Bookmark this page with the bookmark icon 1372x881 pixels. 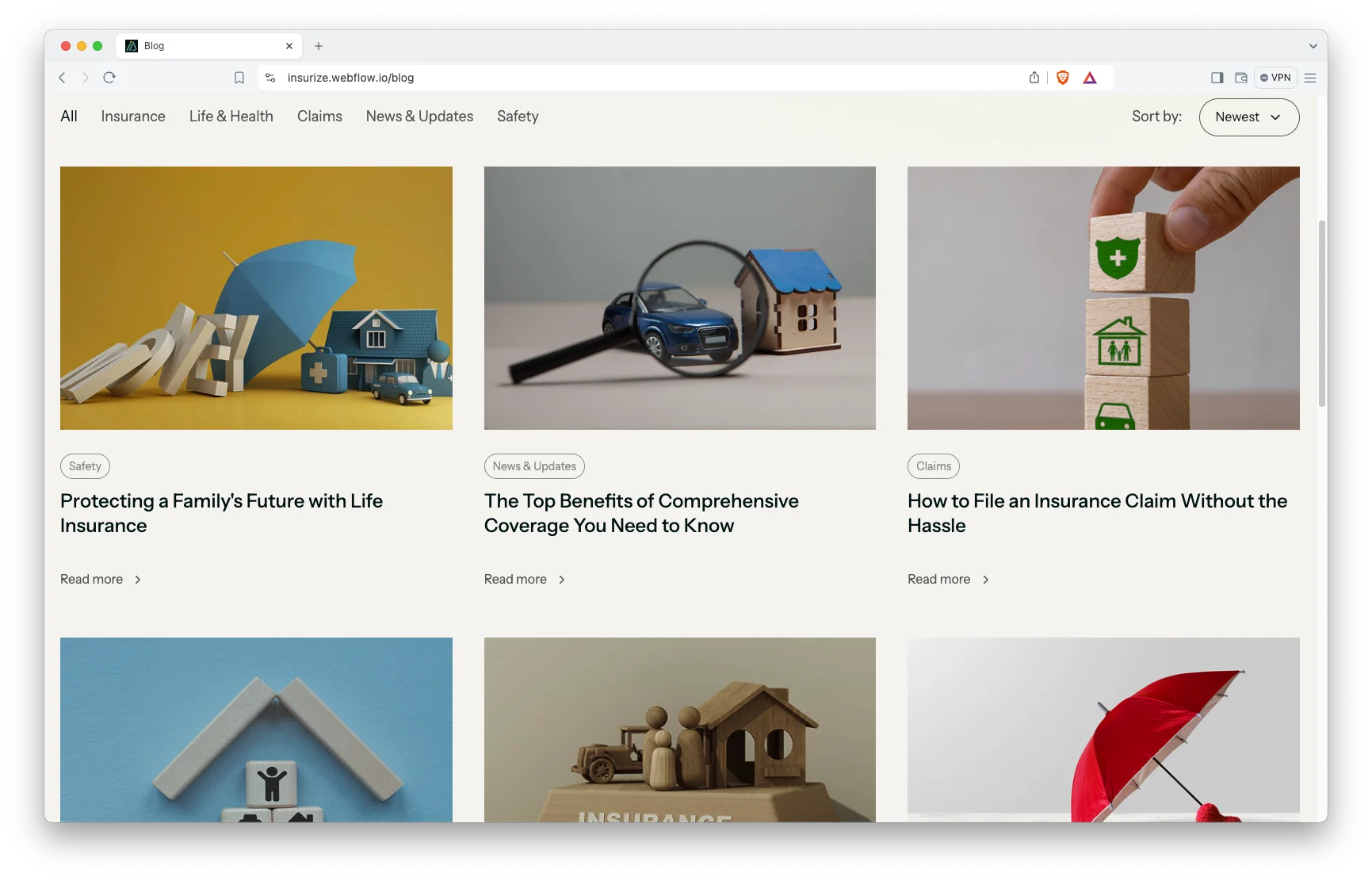239,78
